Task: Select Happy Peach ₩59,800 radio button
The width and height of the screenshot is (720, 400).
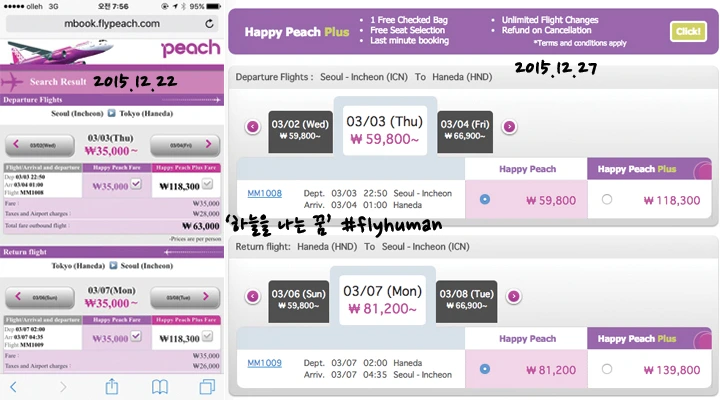Action: coord(485,199)
